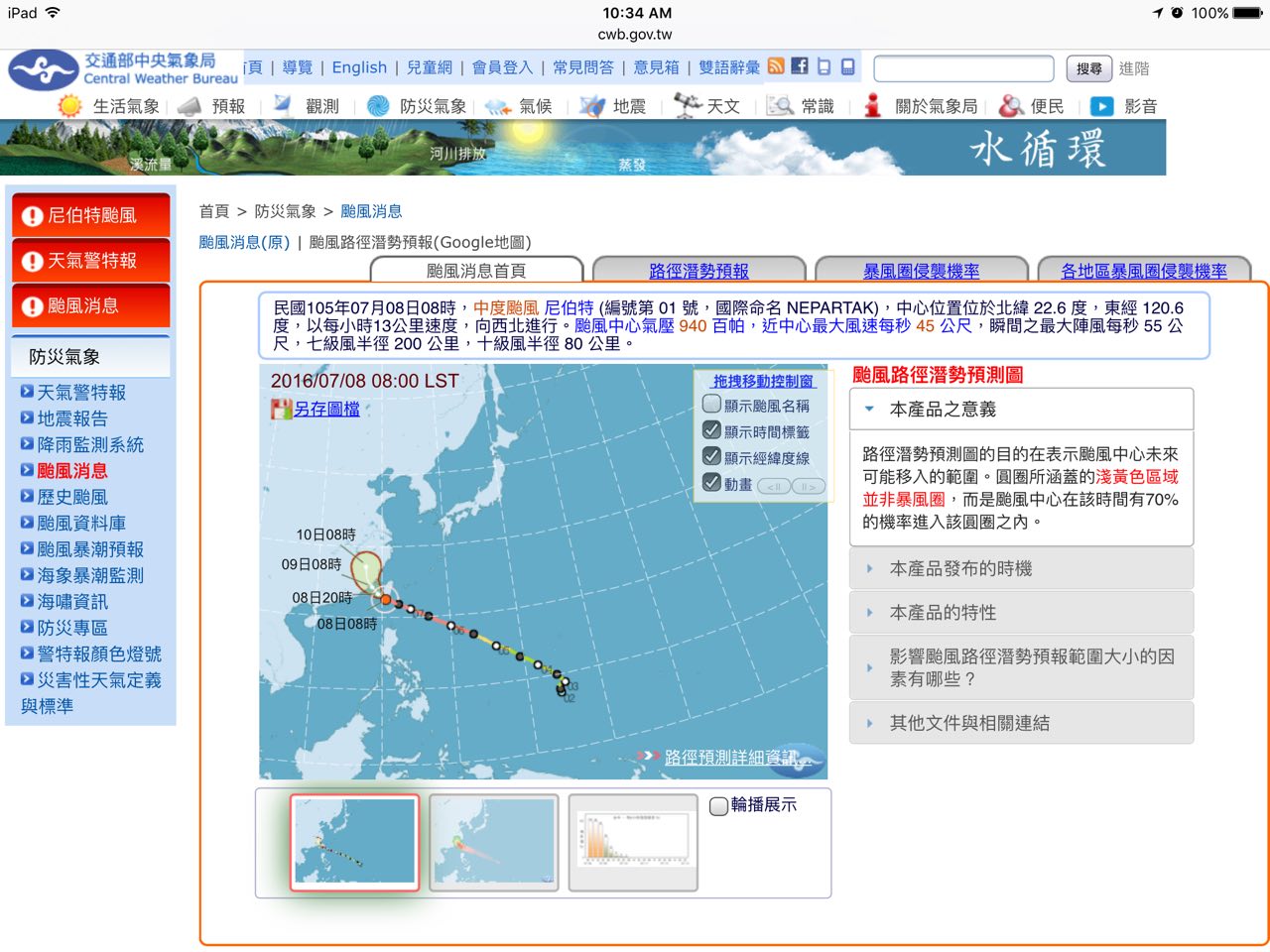The width and height of the screenshot is (1270, 952).
Task: Open the 路徑預測詳細資訊 link
Action: coord(731,758)
